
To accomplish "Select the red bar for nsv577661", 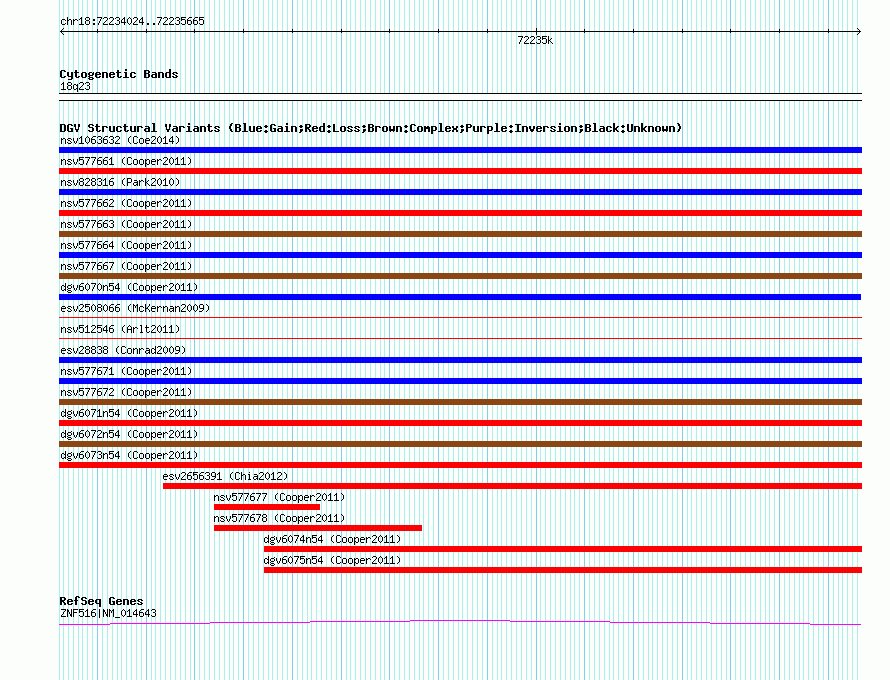I will pos(460,171).
